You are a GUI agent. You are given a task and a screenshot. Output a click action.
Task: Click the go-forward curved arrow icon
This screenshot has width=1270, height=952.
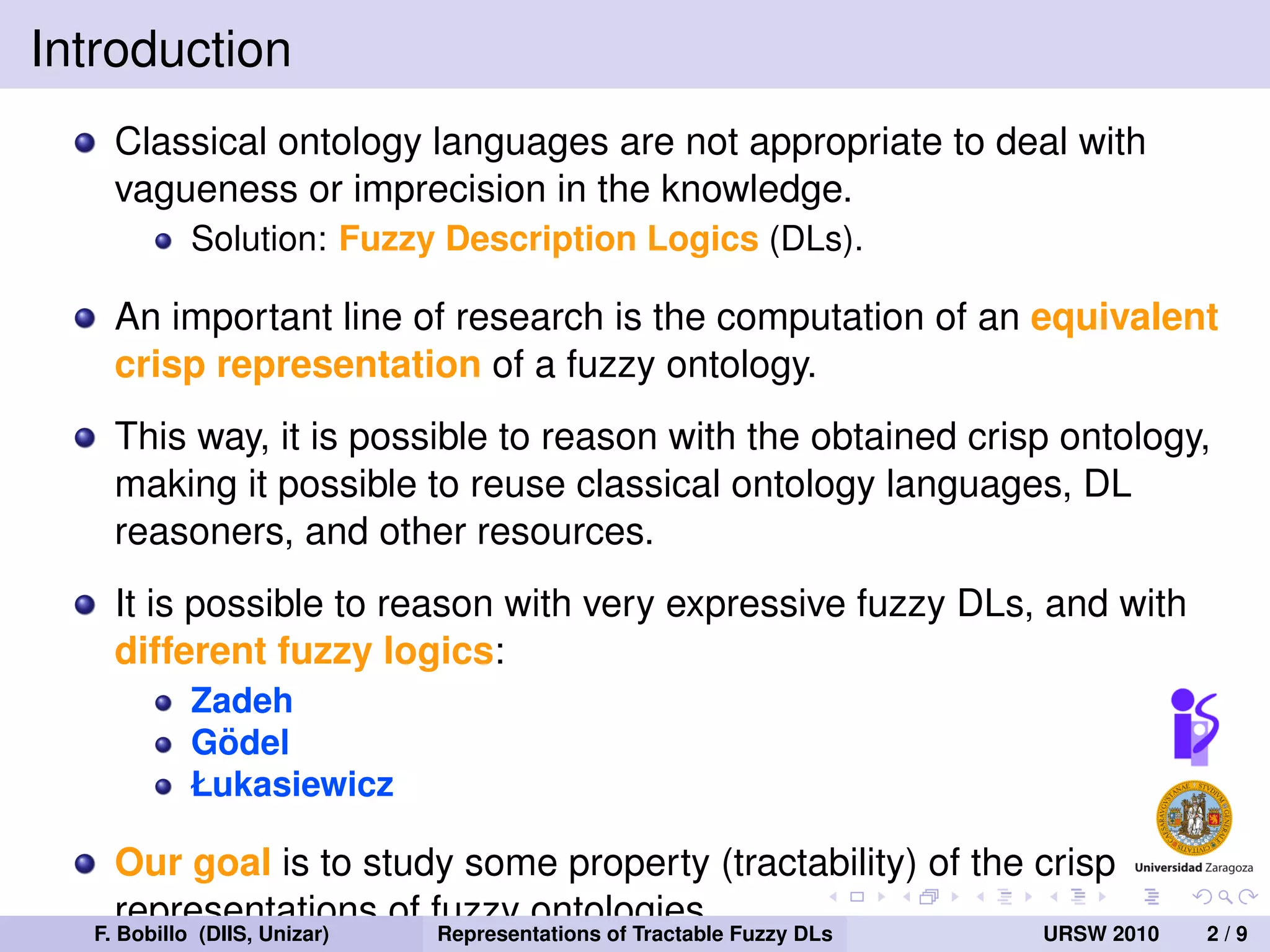coord(1247,896)
